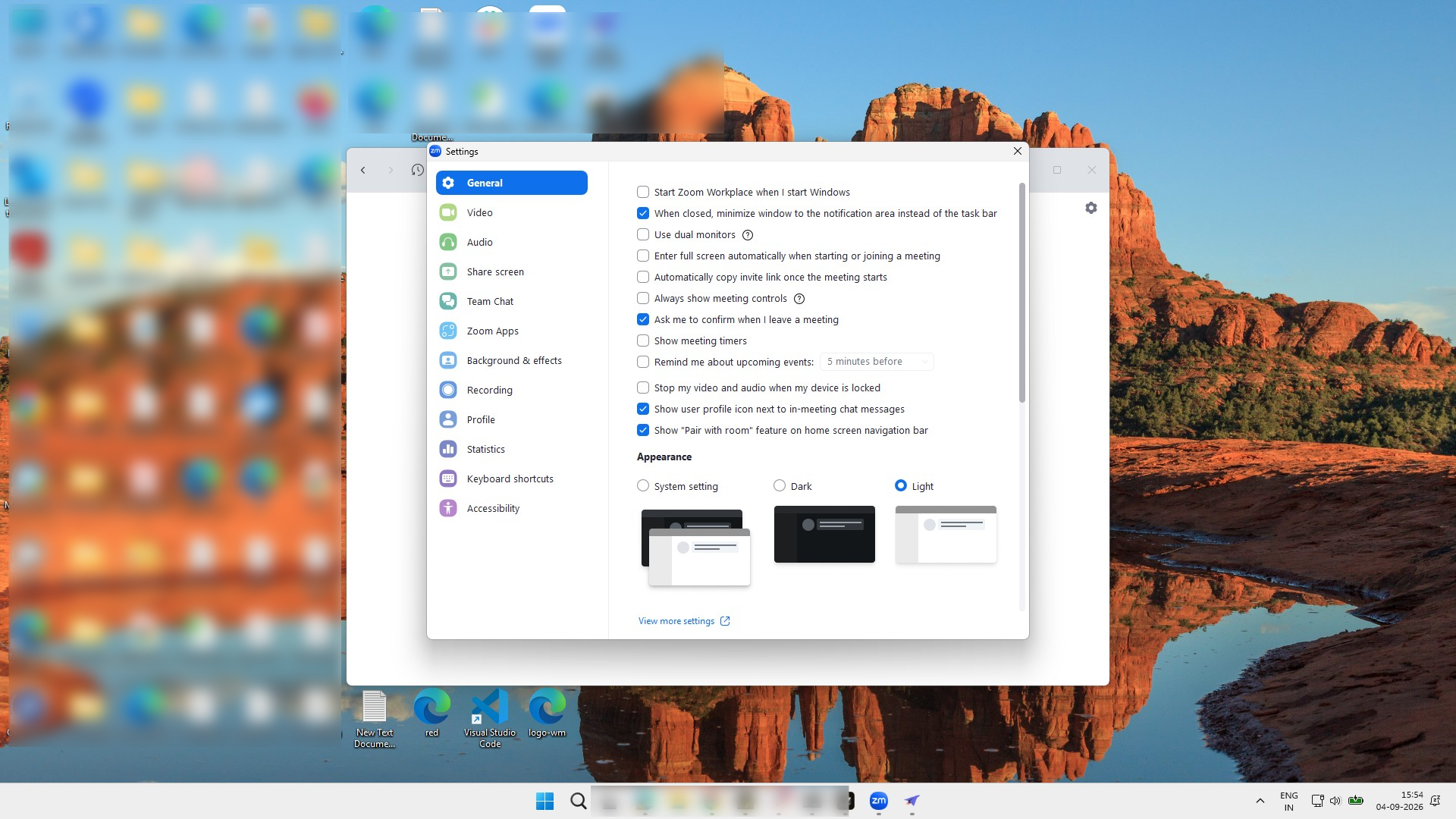Open Windows taskbar Search
The image size is (1456, 819).
pos(578,801)
